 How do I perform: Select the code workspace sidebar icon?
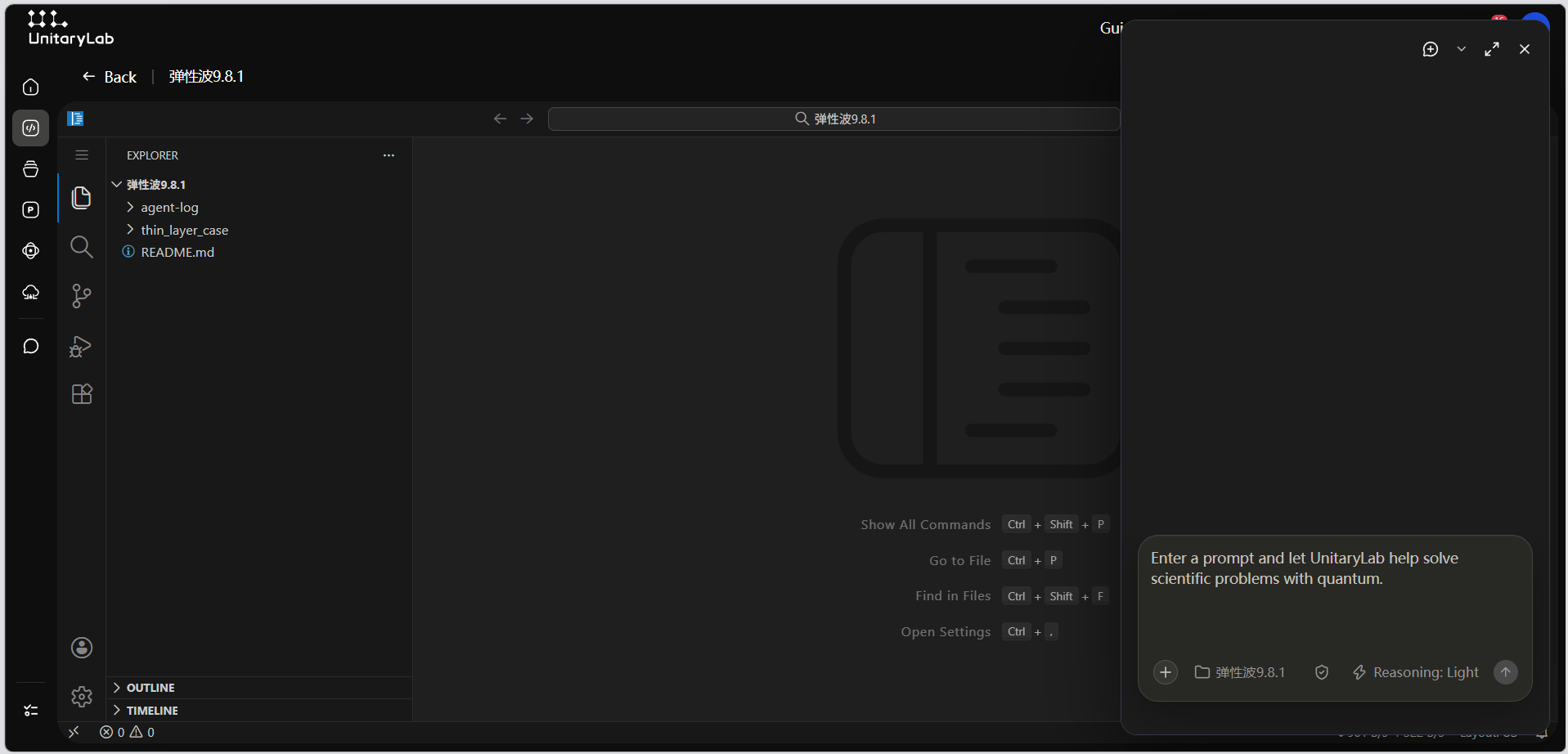[31, 128]
